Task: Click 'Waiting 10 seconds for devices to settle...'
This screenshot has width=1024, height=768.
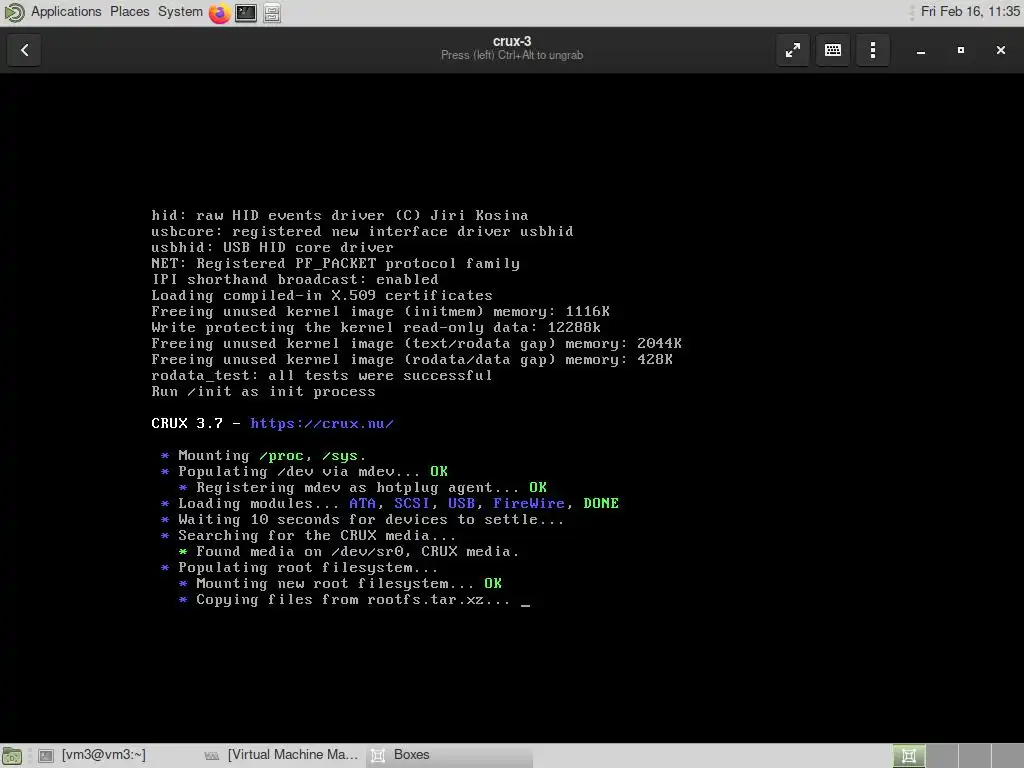Action: [362, 520]
